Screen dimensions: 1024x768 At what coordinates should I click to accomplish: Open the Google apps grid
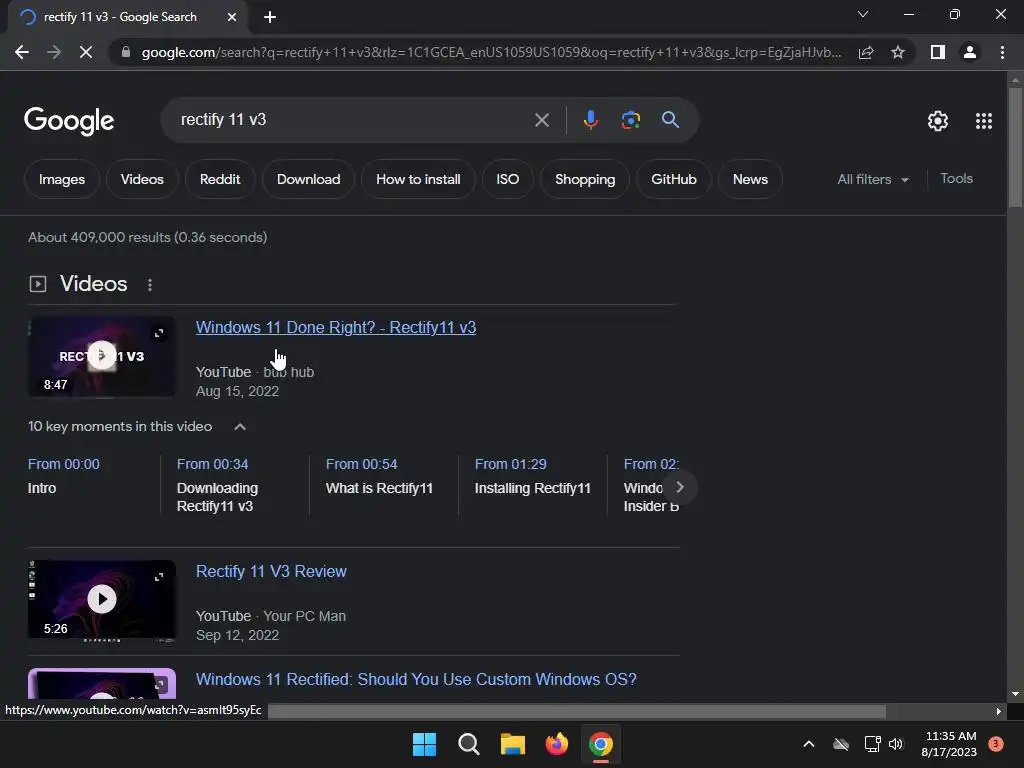[x=984, y=121]
